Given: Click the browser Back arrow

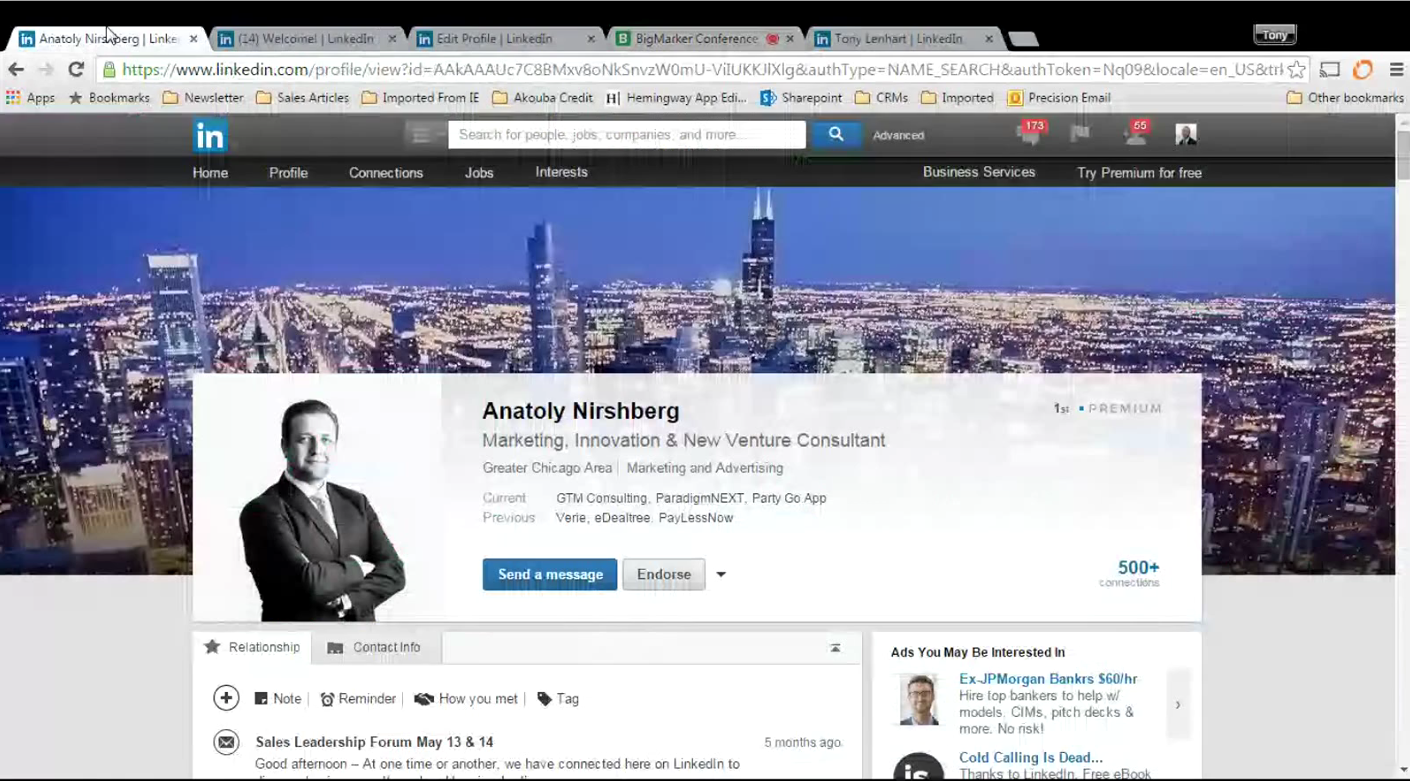Looking at the screenshot, I should [16, 69].
